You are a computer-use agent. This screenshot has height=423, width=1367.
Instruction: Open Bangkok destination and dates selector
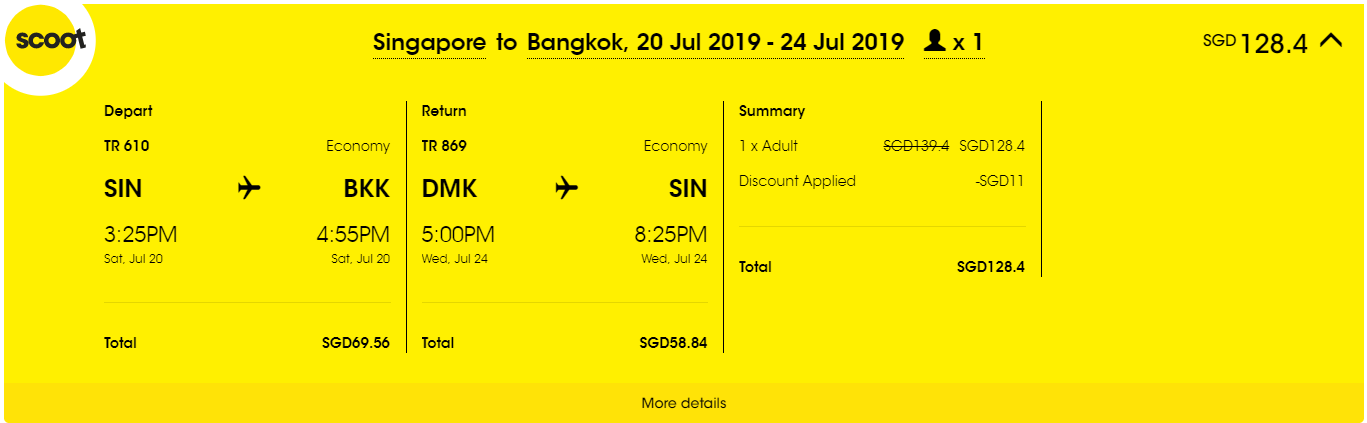(715, 43)
